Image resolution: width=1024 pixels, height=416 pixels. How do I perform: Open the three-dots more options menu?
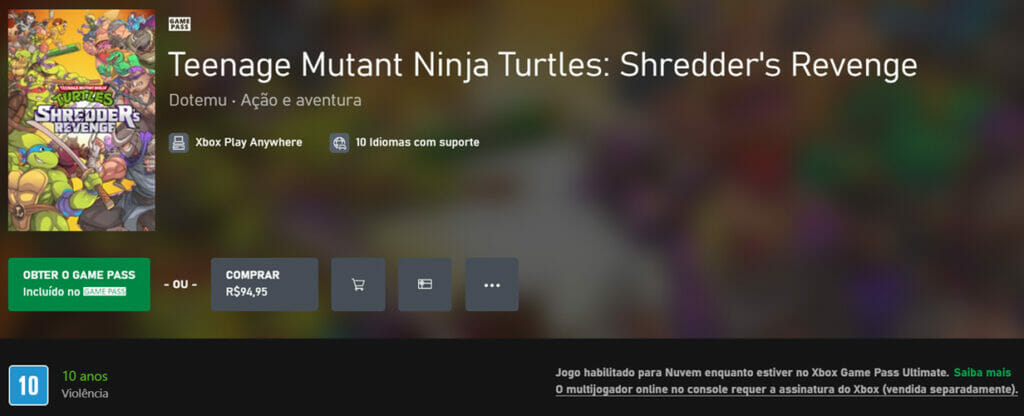pos(491,284)
